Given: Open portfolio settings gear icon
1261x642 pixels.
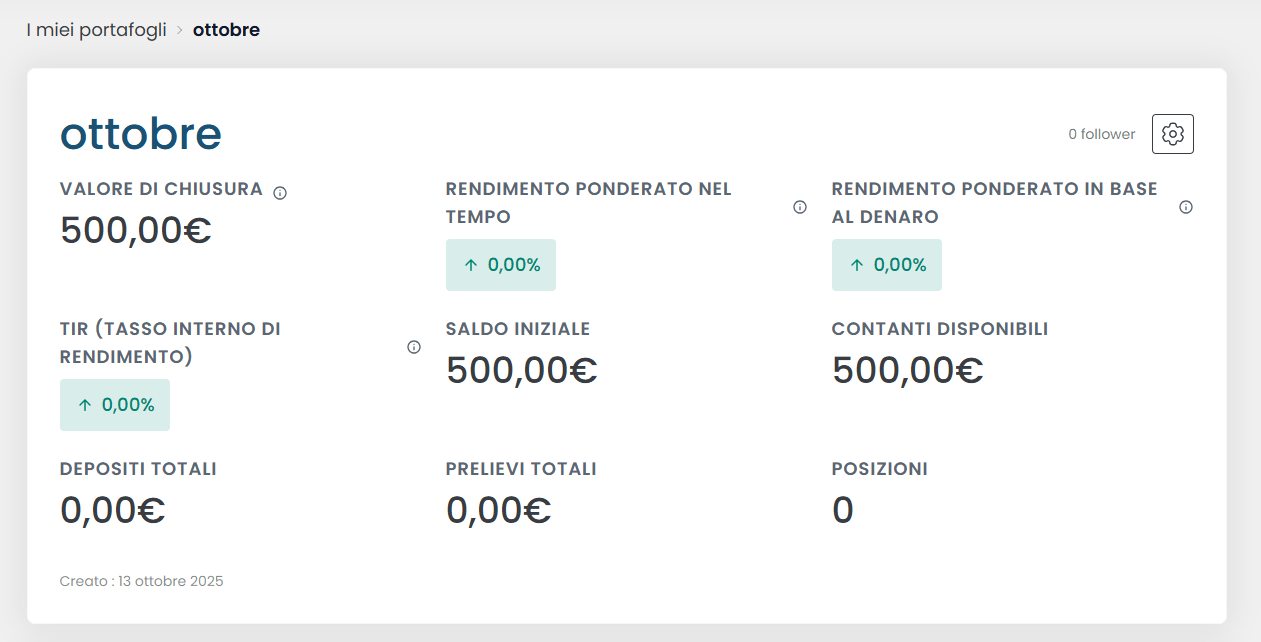Looking at the screenshot, I should click(1172, 134).
